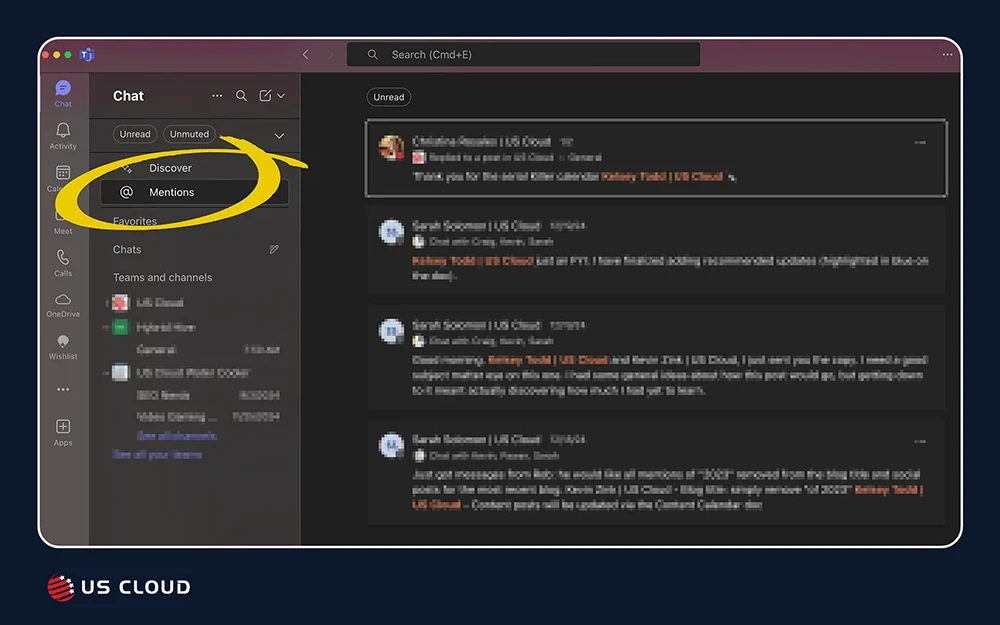The width and height of the screenshot is (1000, 625).
Task: Select the Mentions view
Action: [x=195, y=192]
